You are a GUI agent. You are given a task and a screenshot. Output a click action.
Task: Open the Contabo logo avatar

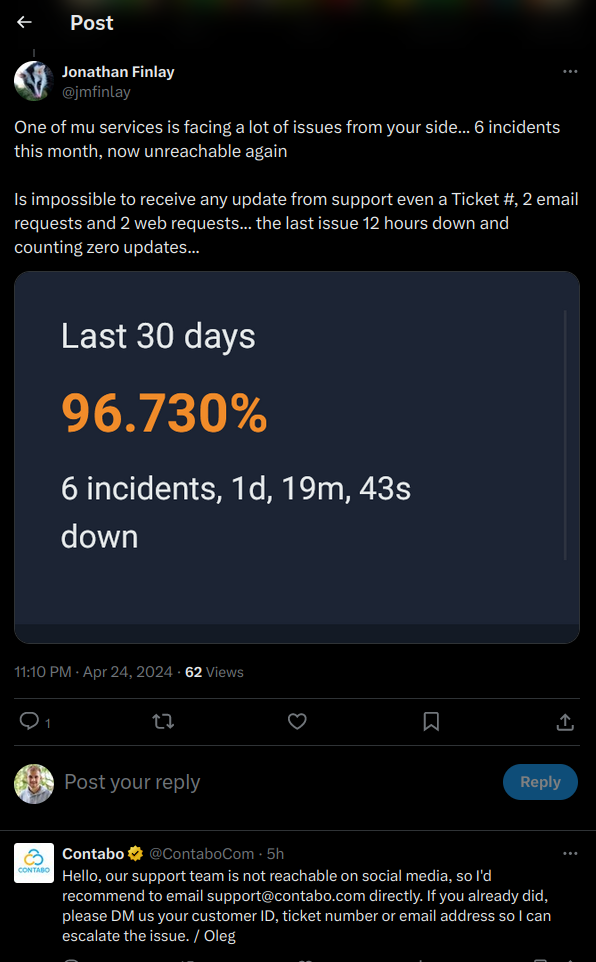[34, 863]
